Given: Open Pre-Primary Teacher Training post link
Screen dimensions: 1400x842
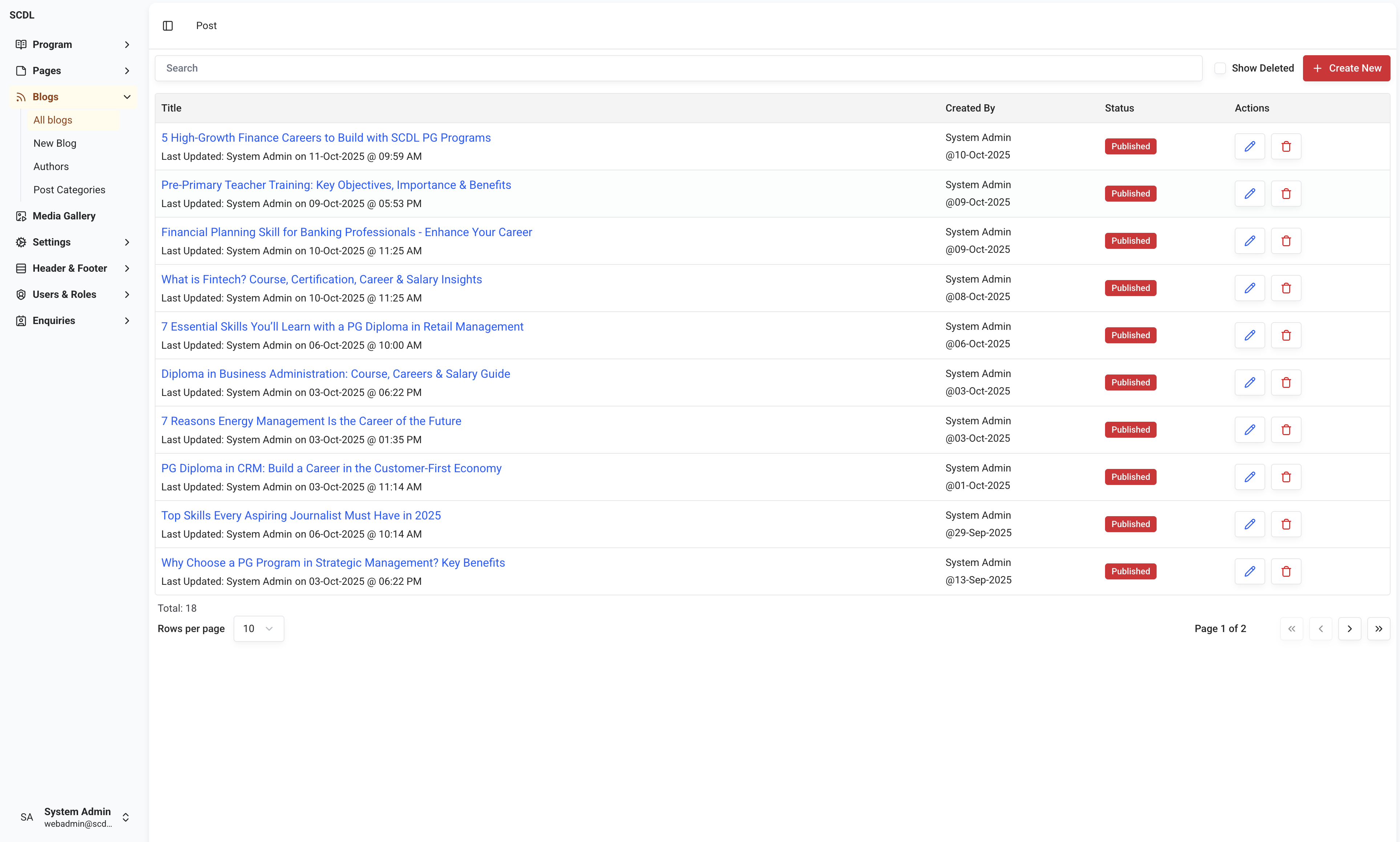Looking at the screenshot, I should [336, 185].
